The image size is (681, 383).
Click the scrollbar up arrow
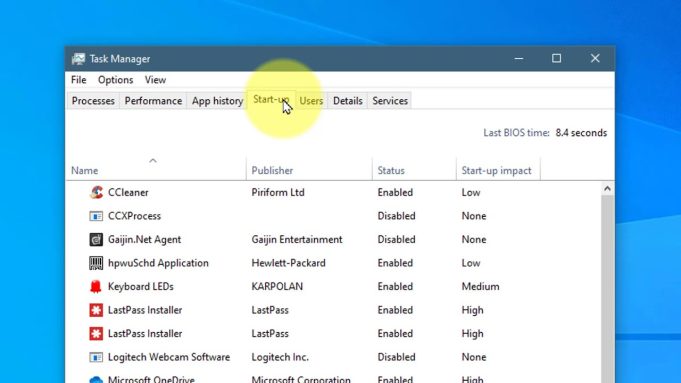click(607, 188)
